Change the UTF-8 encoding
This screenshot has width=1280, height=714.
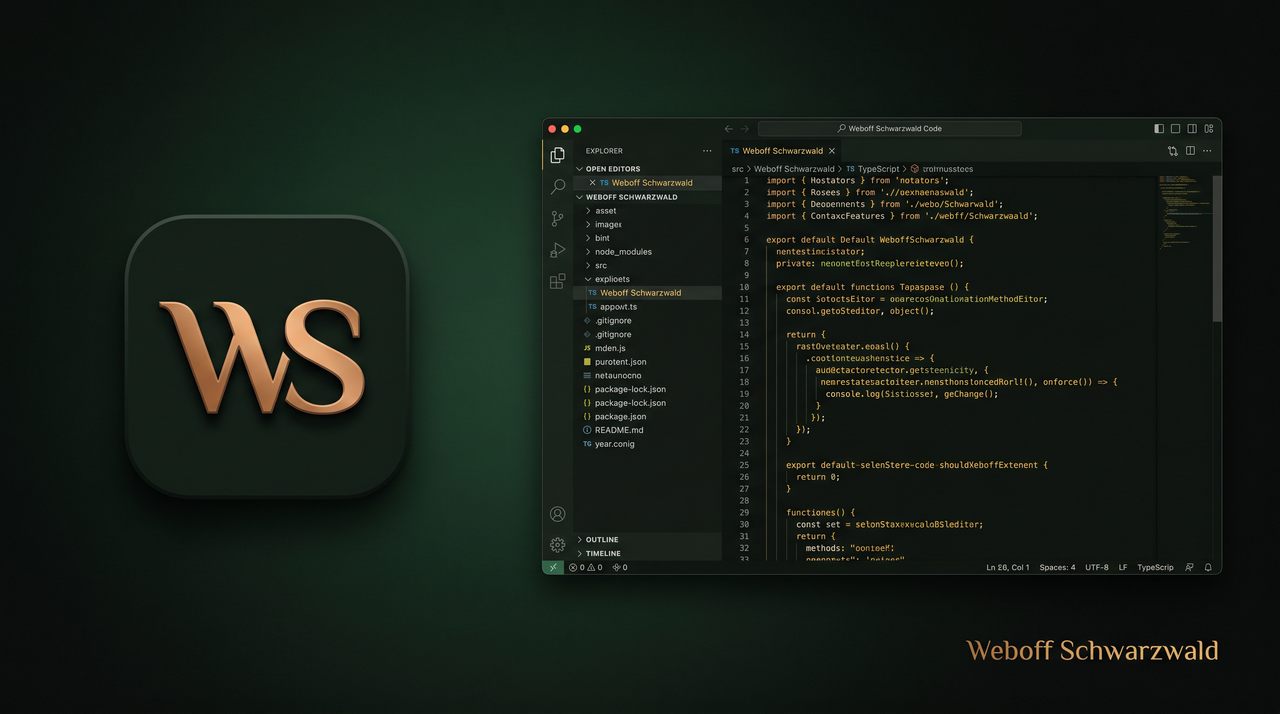1096,567
